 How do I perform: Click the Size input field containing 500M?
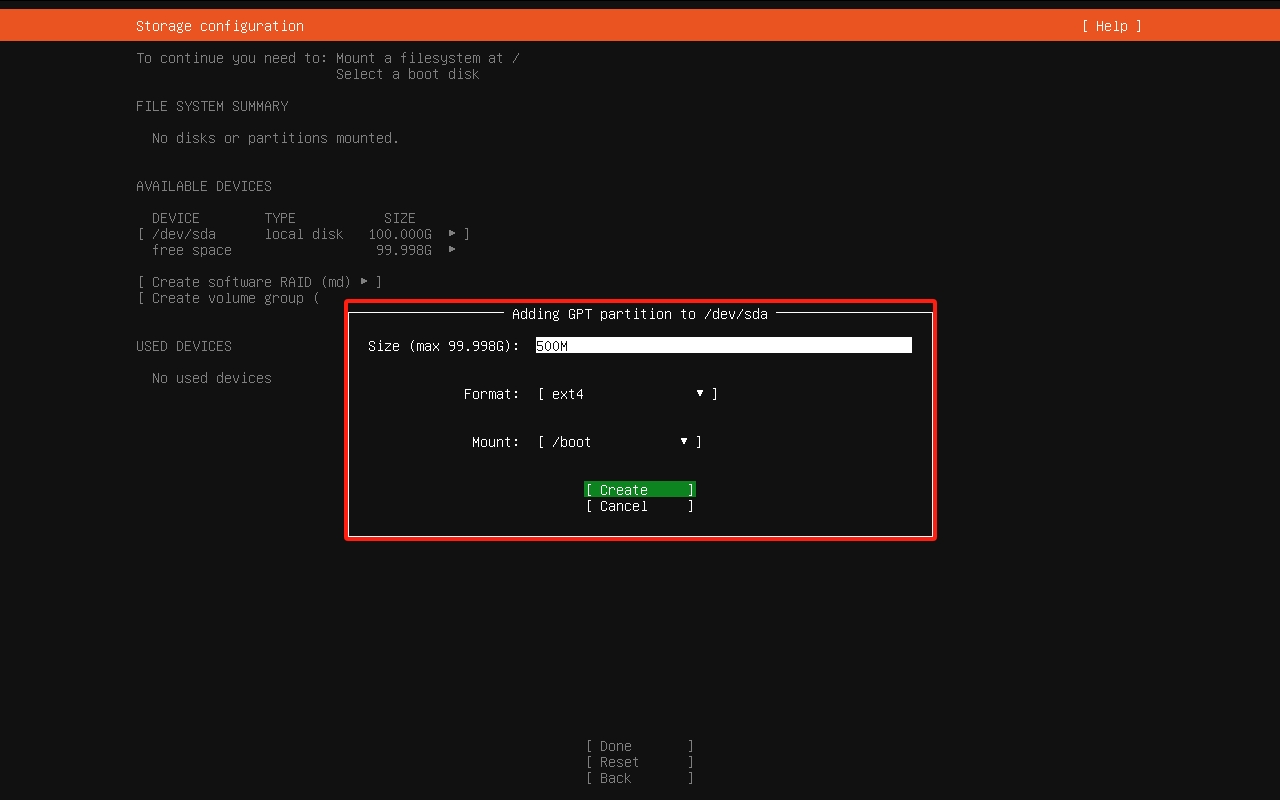click(x=724, y=345)
